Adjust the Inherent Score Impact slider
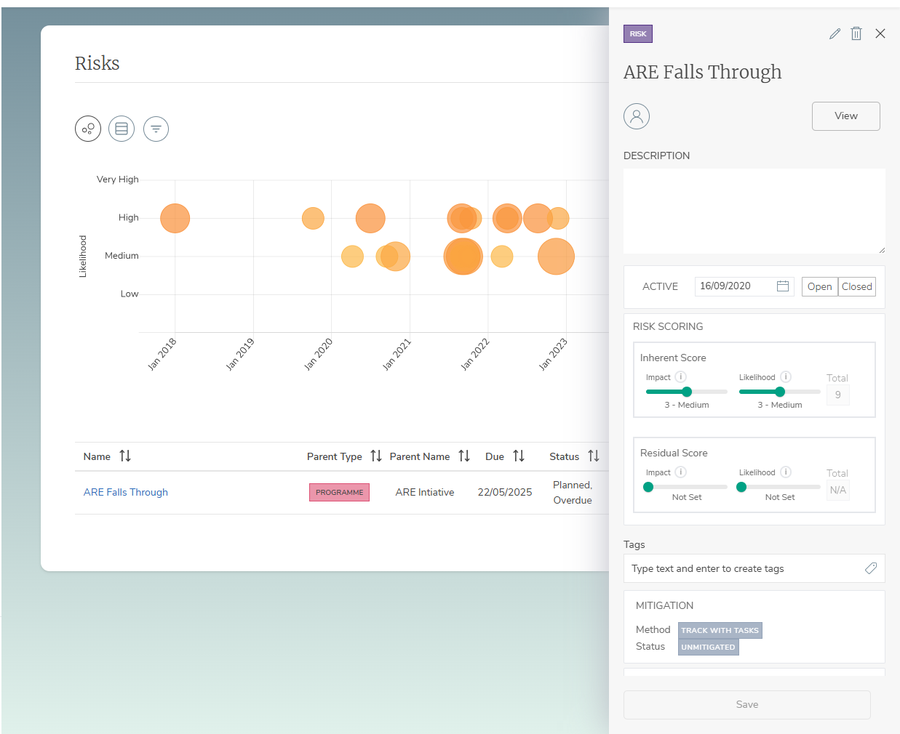The width and height of the screenshot is (900, 734). click(687, 392)
